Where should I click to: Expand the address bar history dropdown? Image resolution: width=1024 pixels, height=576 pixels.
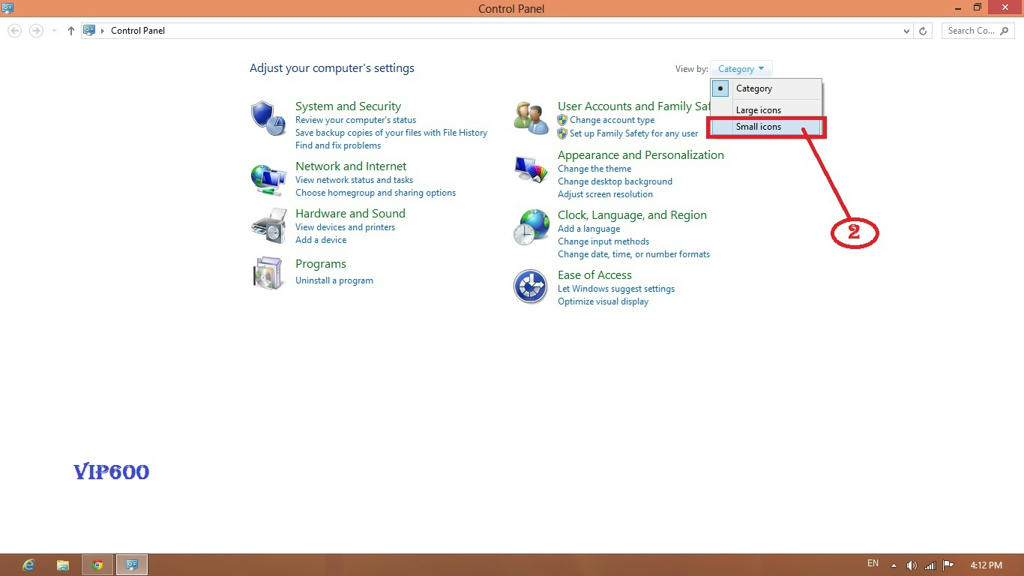pos(906,31)
